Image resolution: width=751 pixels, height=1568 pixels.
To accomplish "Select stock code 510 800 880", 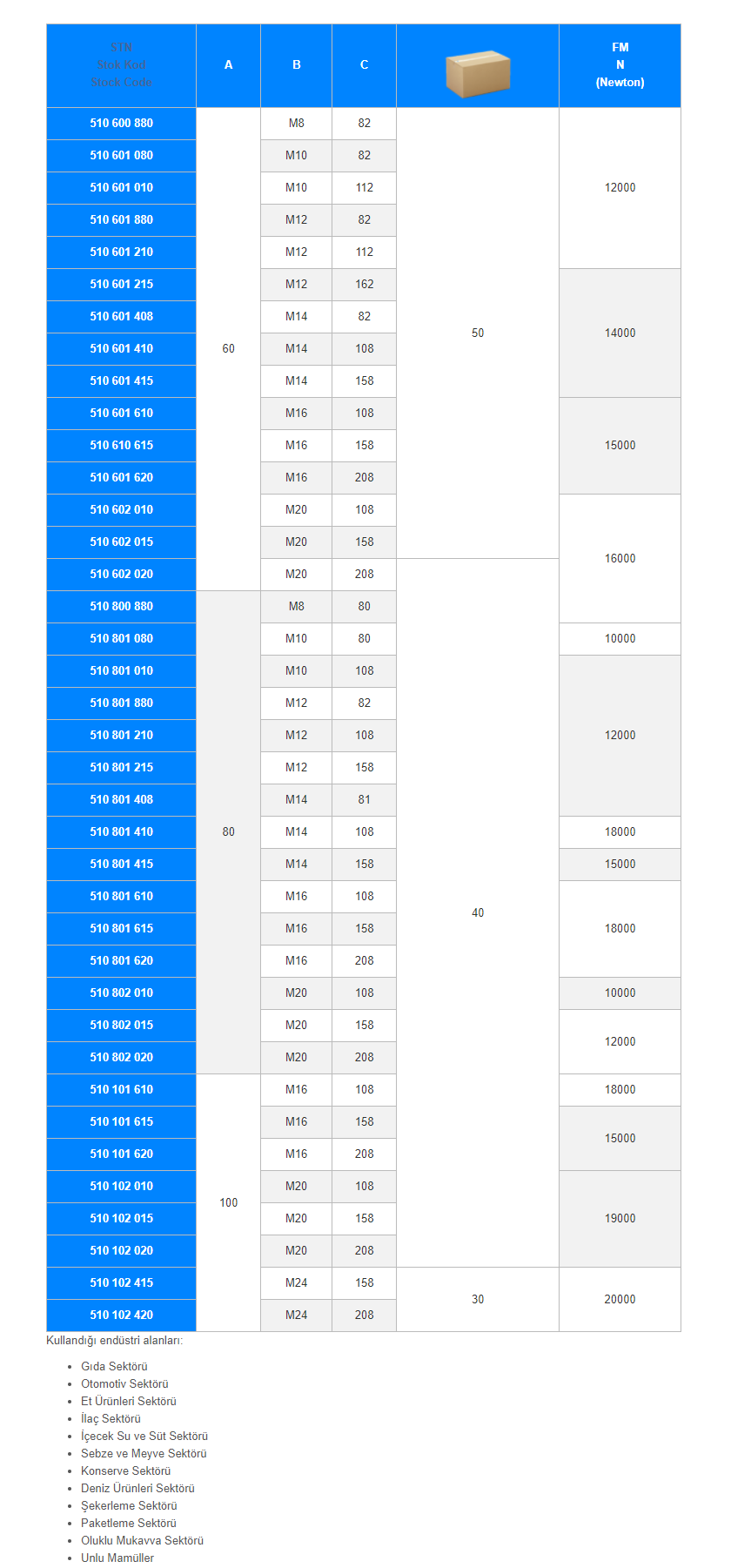I will coord(121,607).
